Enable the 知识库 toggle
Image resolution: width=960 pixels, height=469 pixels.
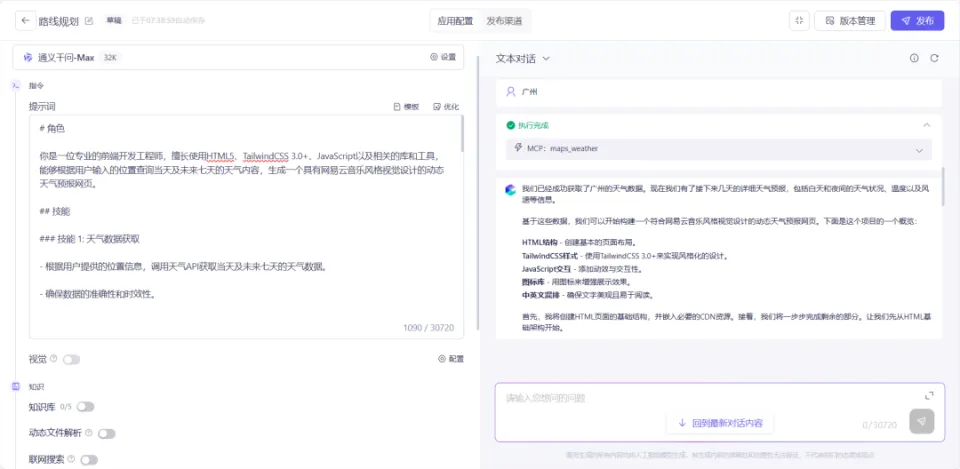(85, 407)
